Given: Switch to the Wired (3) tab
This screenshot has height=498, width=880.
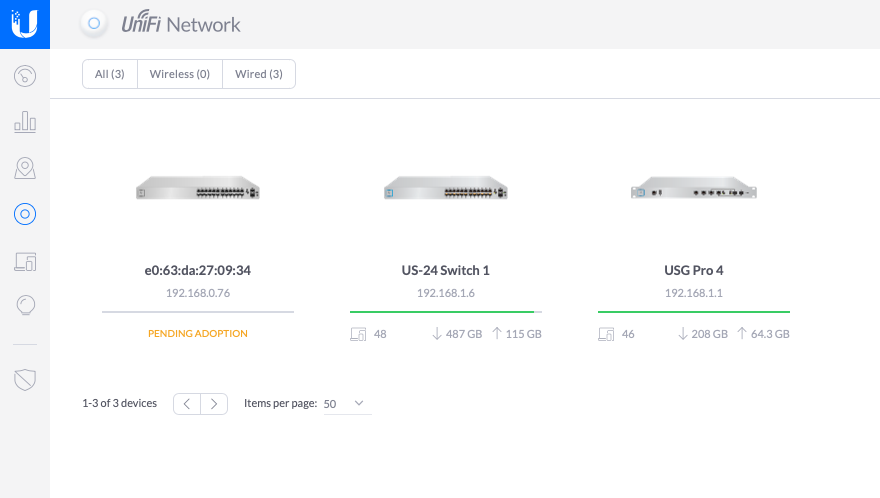Looking at the screenshot, I should click(x=258, y=74).
